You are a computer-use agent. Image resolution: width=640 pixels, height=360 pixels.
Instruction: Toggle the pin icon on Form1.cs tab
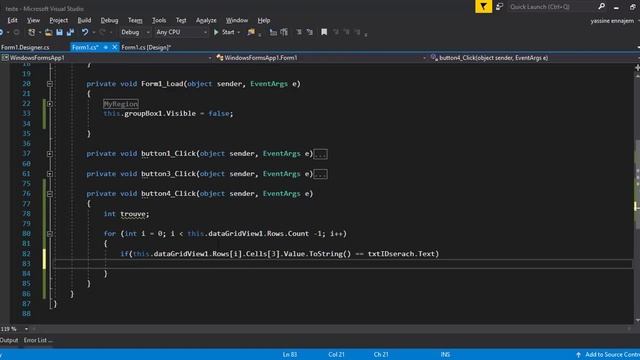tap(106, 47)
